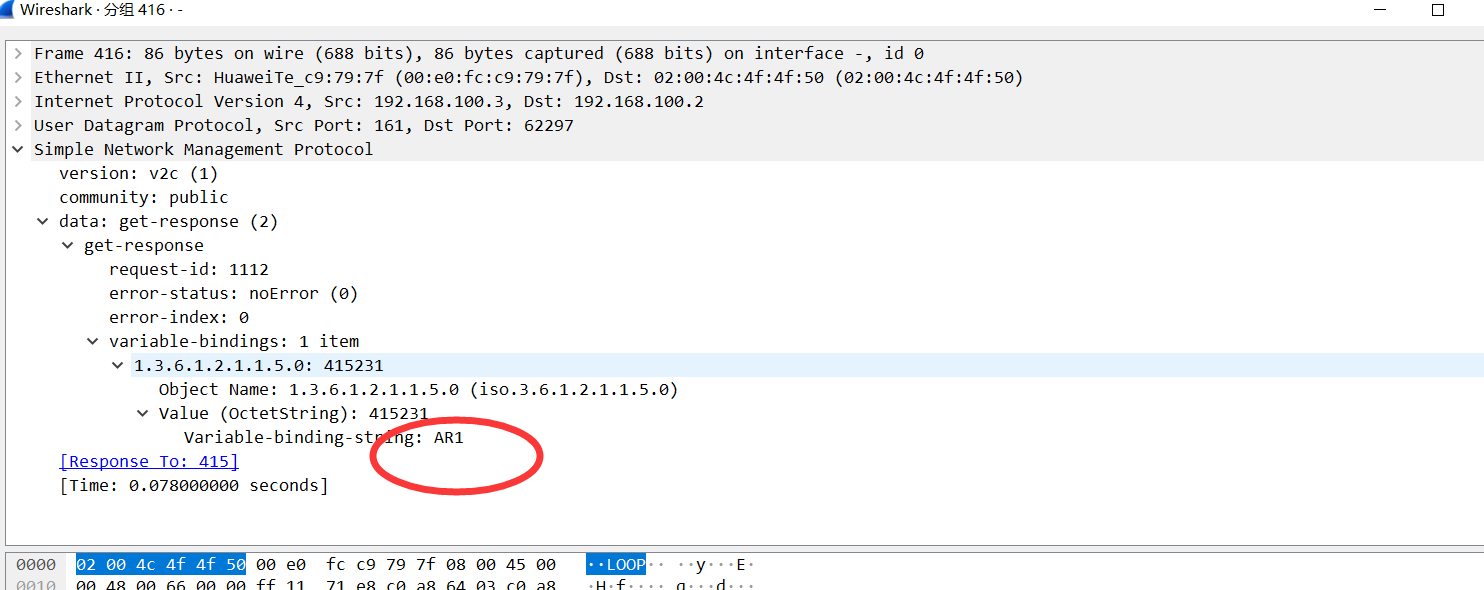Click the highlighted destination MAC bytes in hex pane

click(160, 563)
